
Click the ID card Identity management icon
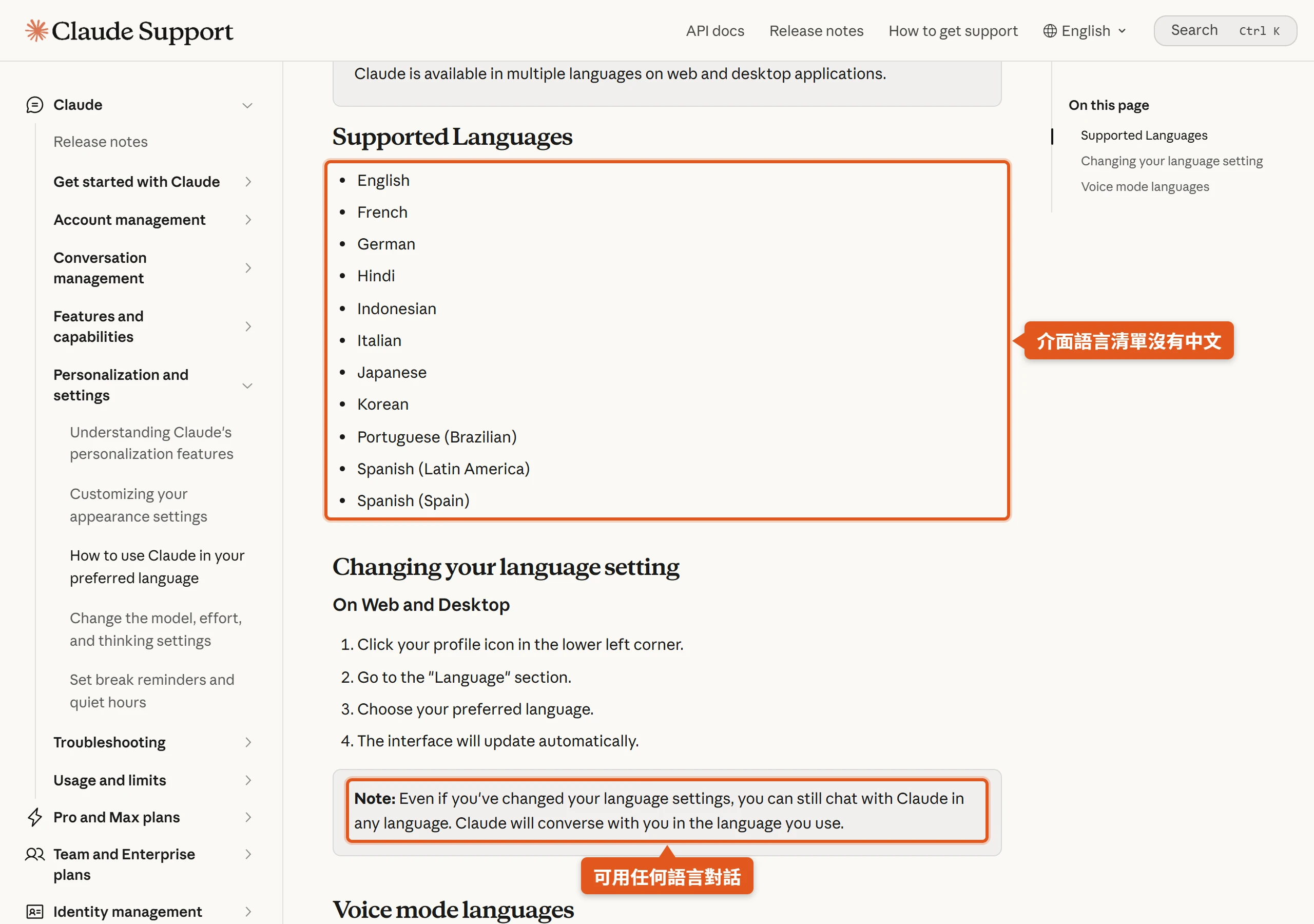tap(34, 911)
